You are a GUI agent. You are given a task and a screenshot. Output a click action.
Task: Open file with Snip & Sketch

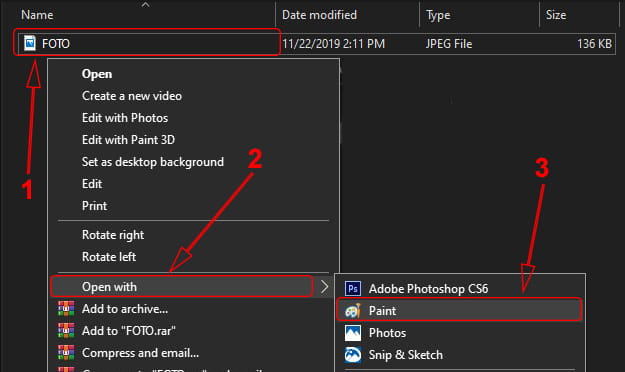pyautogui.click(x=406, y=355)
